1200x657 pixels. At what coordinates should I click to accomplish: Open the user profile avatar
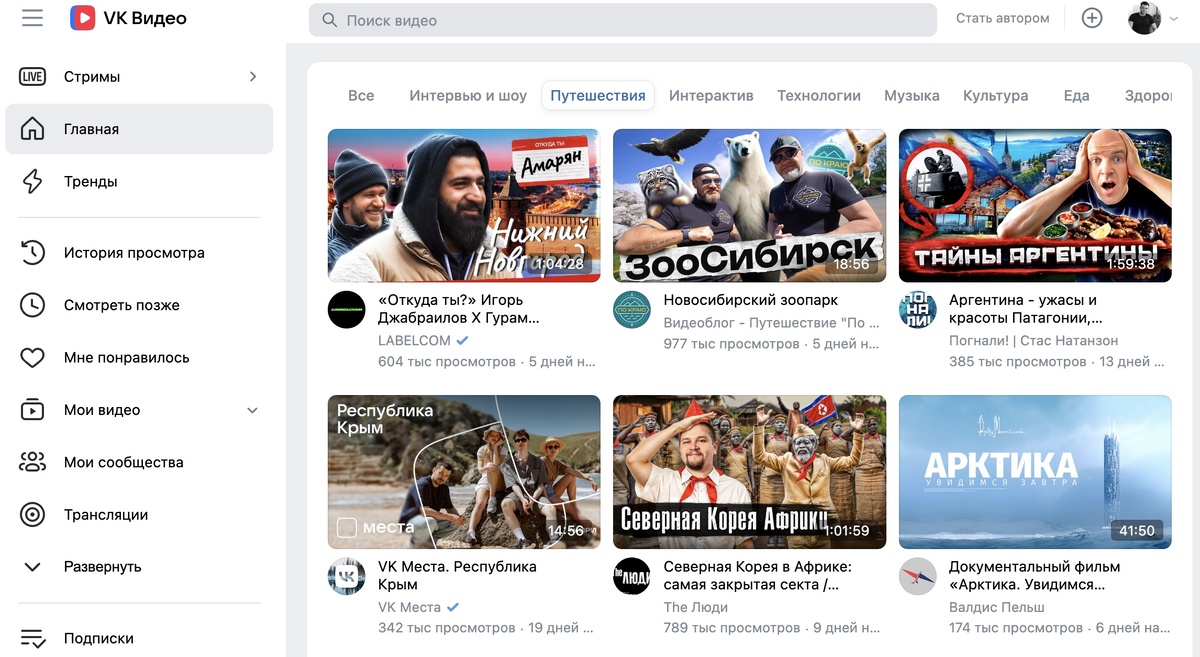(1144, 18)
